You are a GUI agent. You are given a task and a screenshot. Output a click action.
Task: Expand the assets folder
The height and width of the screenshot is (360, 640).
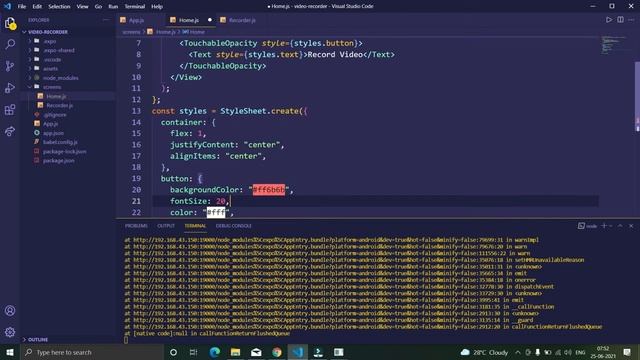pyautogui.click(x=30, y=69)
